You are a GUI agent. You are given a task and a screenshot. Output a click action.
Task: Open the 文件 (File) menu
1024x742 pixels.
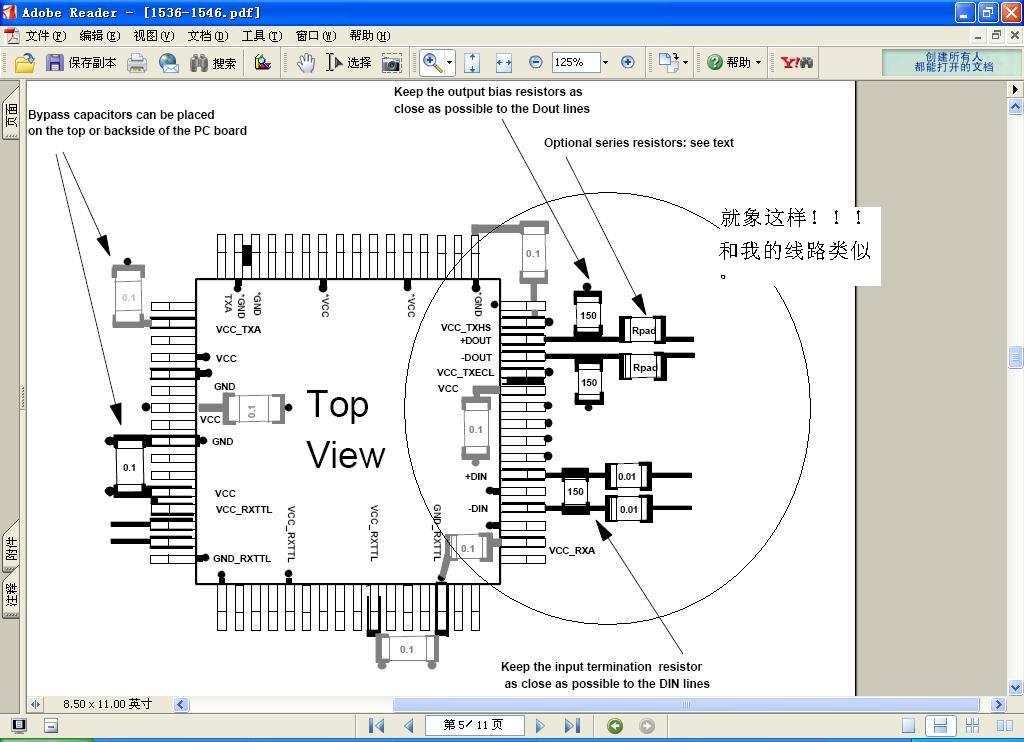[46, 36]
